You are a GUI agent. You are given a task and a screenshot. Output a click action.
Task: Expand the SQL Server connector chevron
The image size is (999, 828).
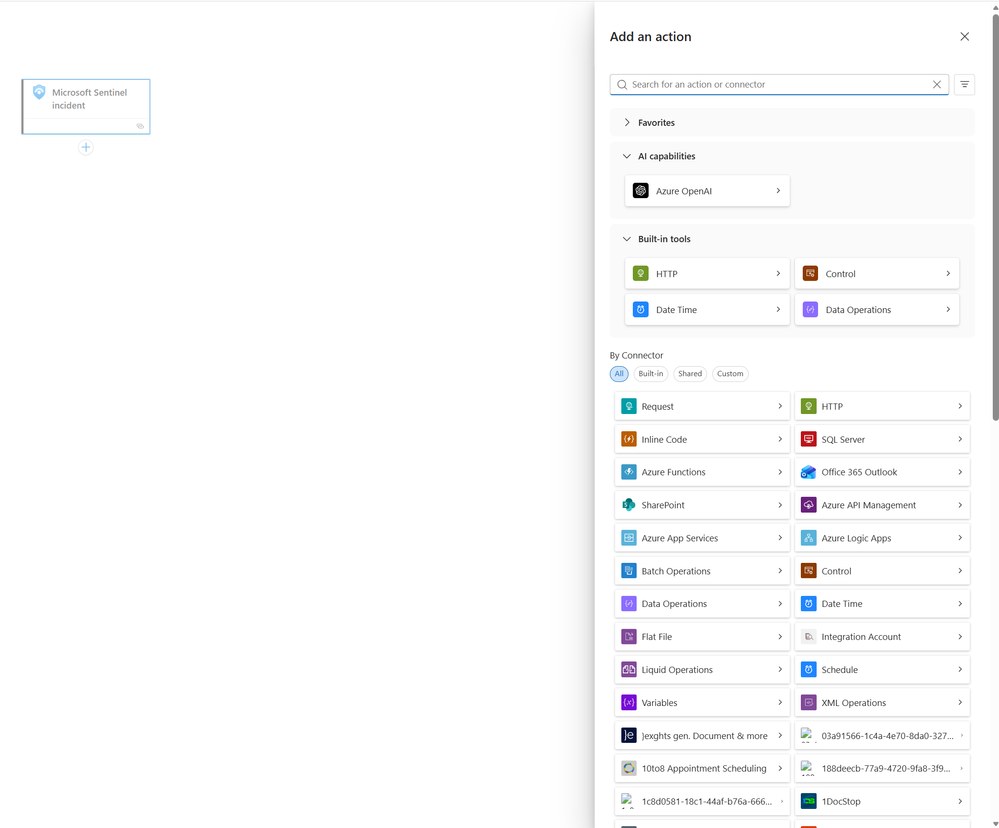point(960,439)
